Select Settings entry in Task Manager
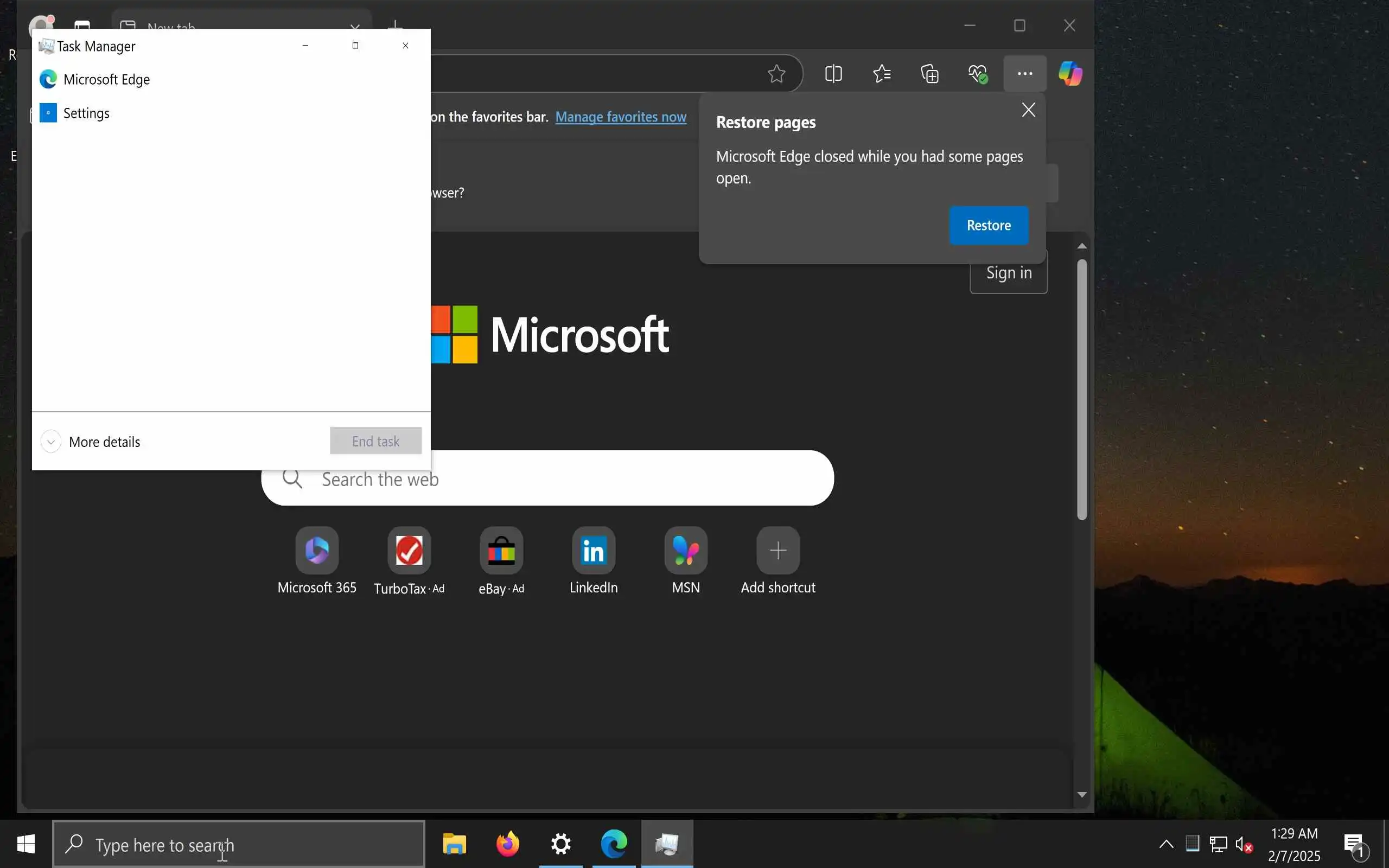Image resolution: width=1389 pixels, height=868 pixels. (x=86, y=113)
